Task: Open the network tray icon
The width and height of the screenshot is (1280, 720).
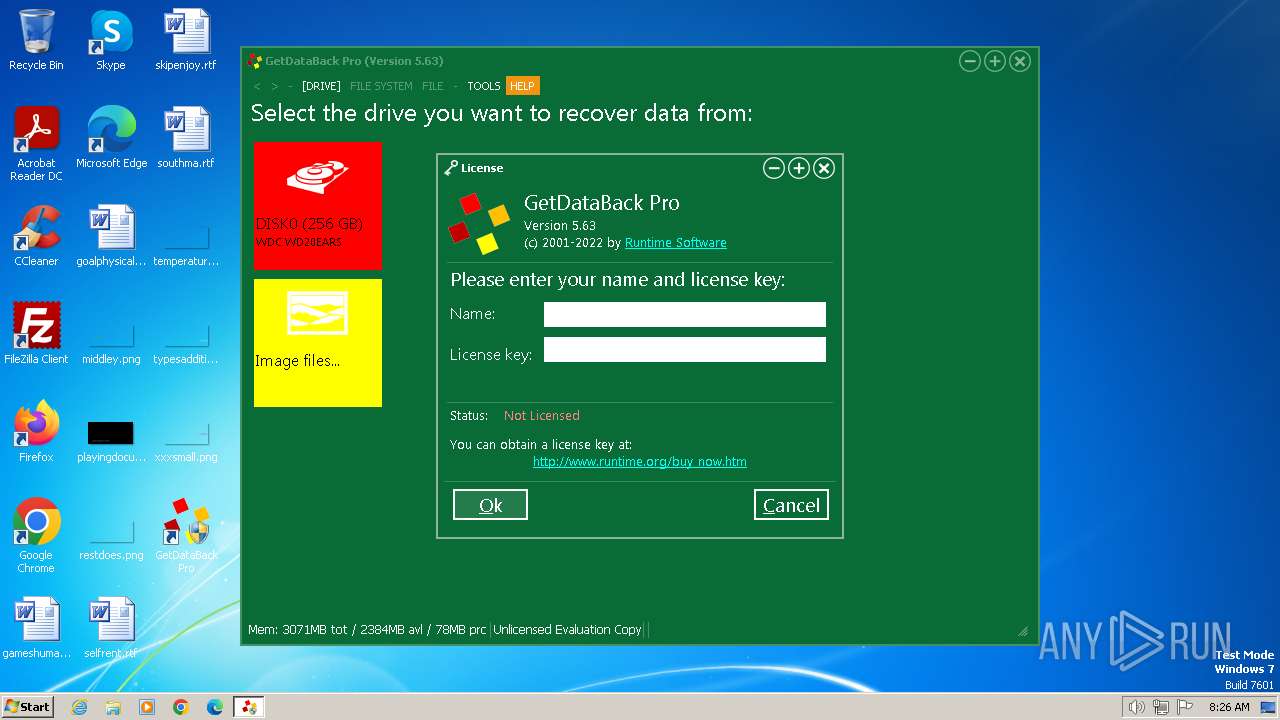Action: tap(1161, 707)
